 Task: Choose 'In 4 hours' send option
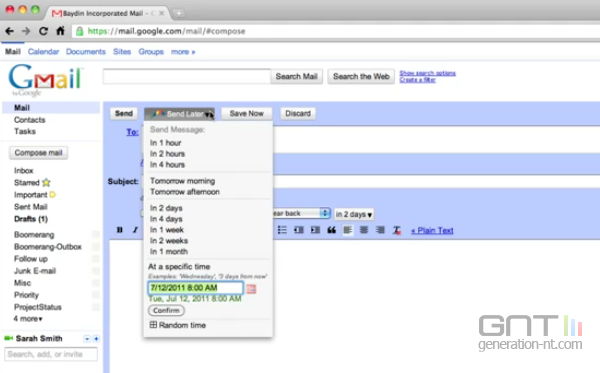pos(167,165)
